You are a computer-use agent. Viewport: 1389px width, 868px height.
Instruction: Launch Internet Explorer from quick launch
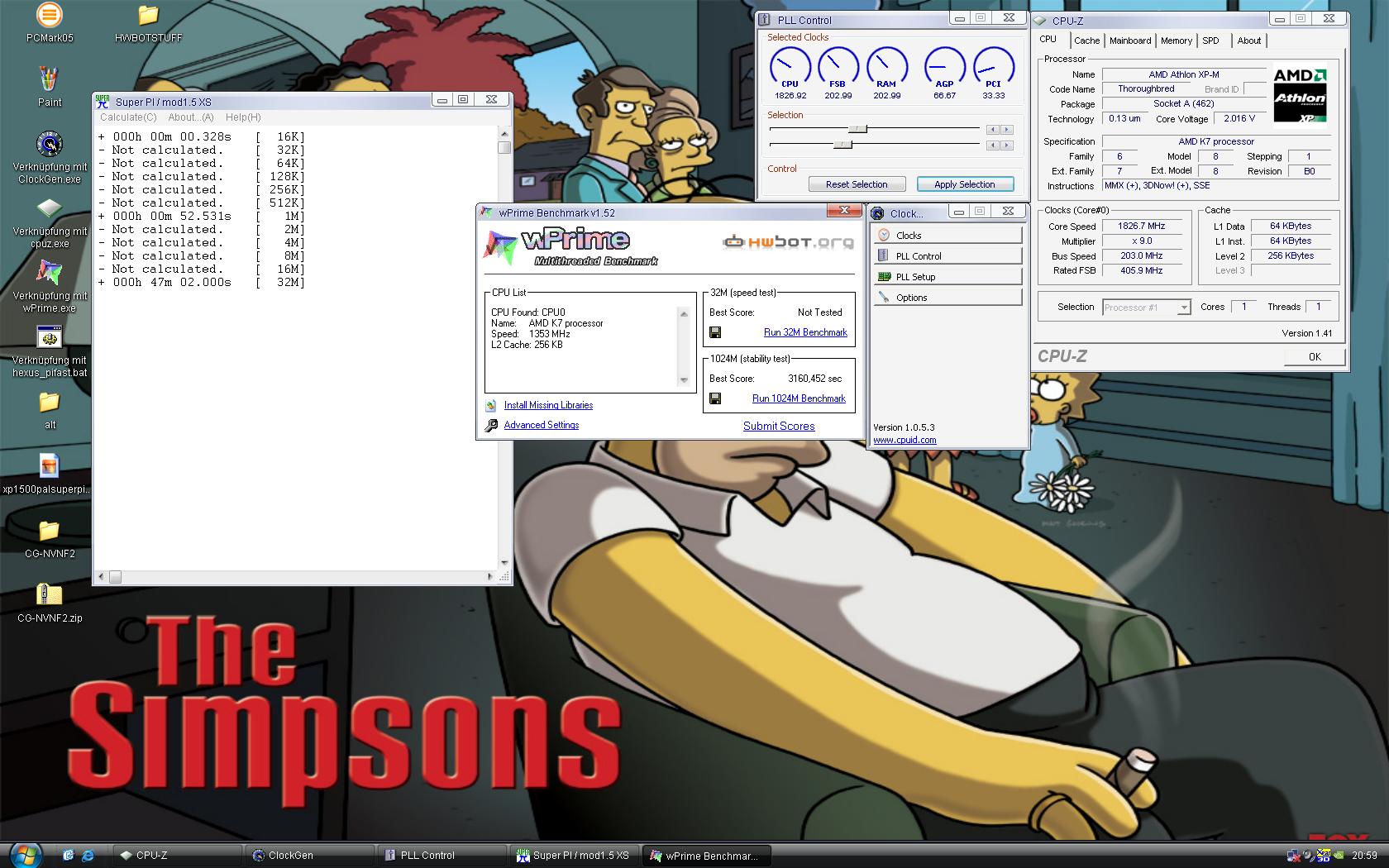pyautogui.click(x=88, y=856)
